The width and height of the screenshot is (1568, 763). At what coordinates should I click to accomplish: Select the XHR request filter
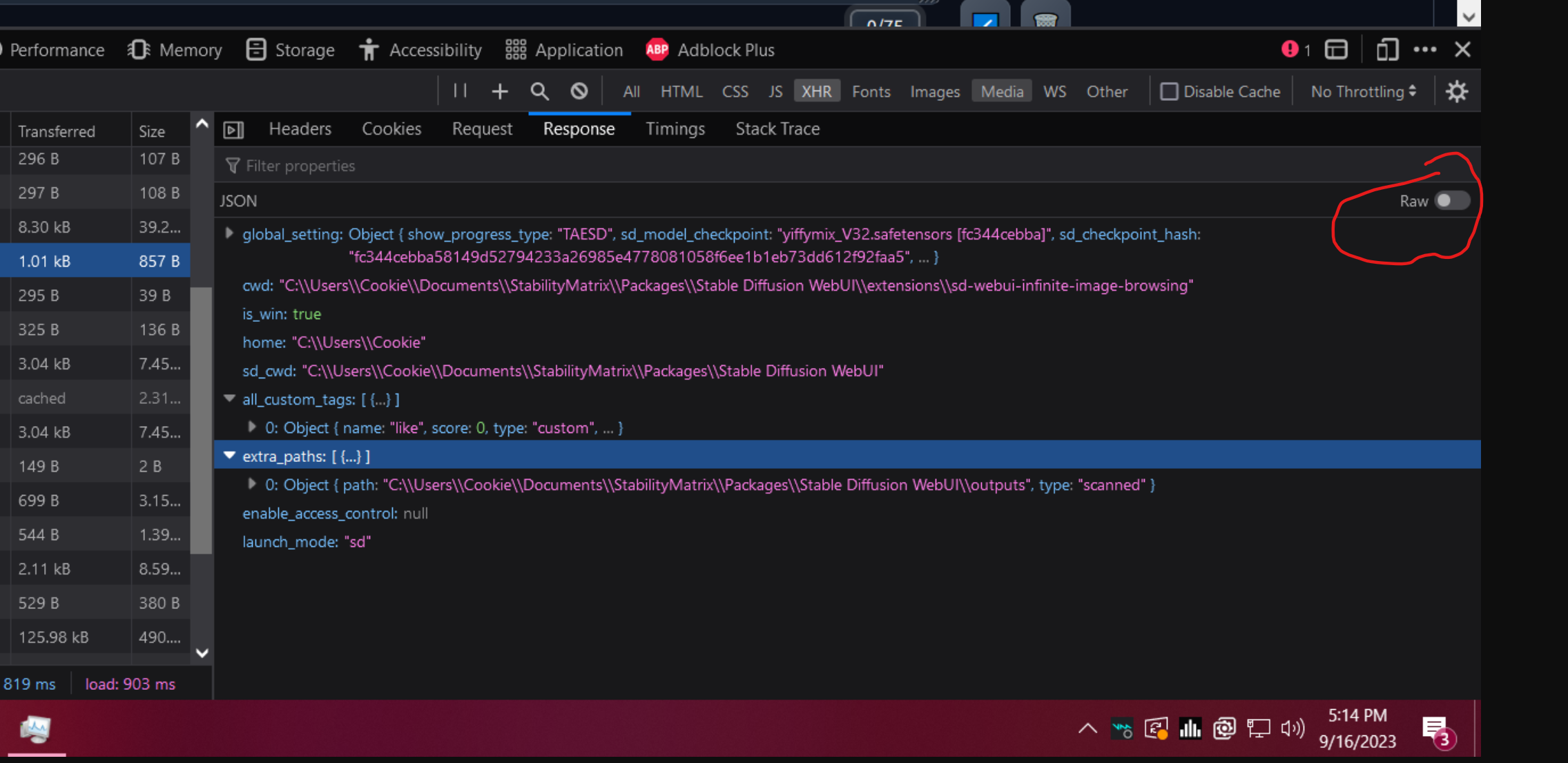[817, 90]
